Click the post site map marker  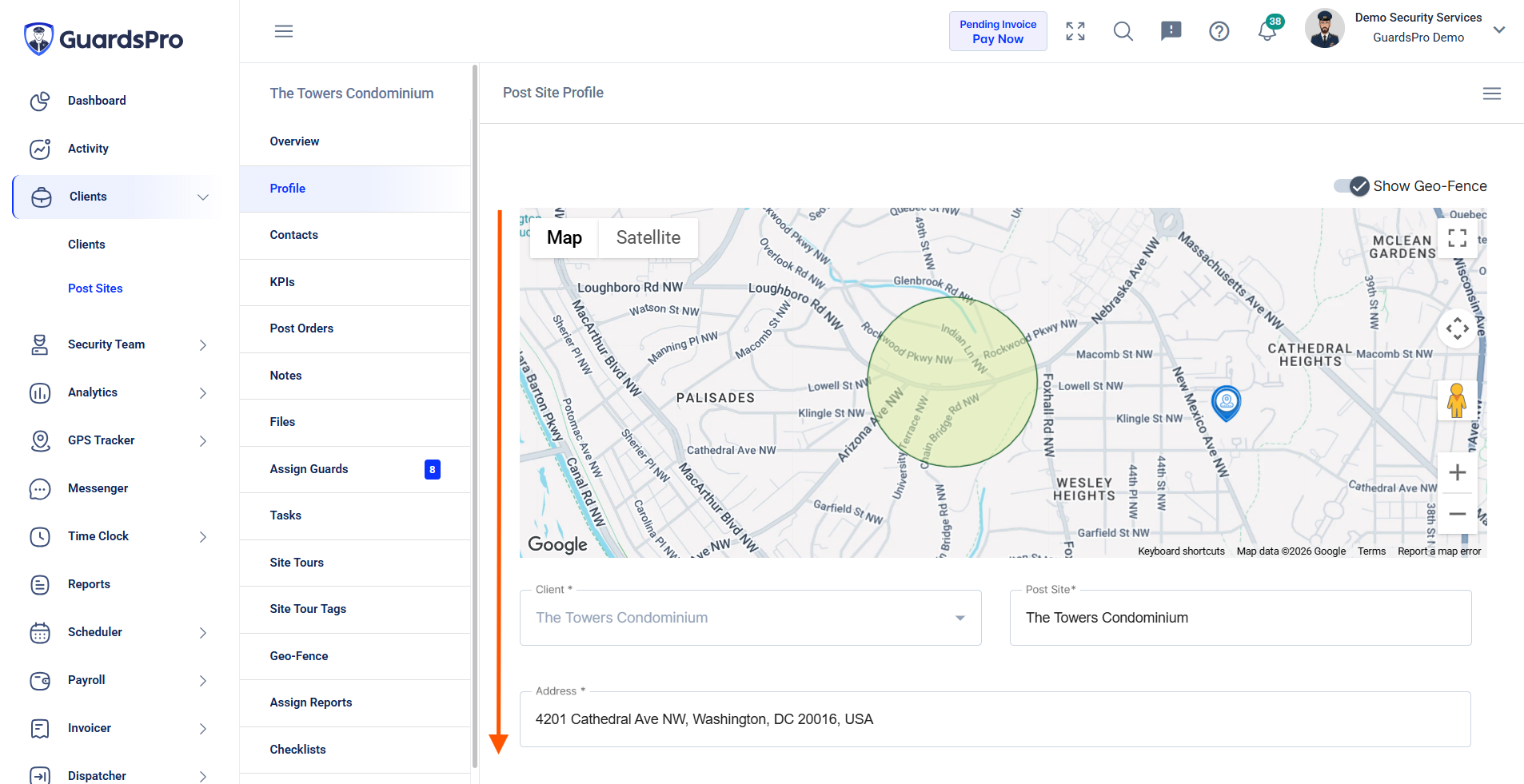pyautogui.click(x=1226, y=403)
